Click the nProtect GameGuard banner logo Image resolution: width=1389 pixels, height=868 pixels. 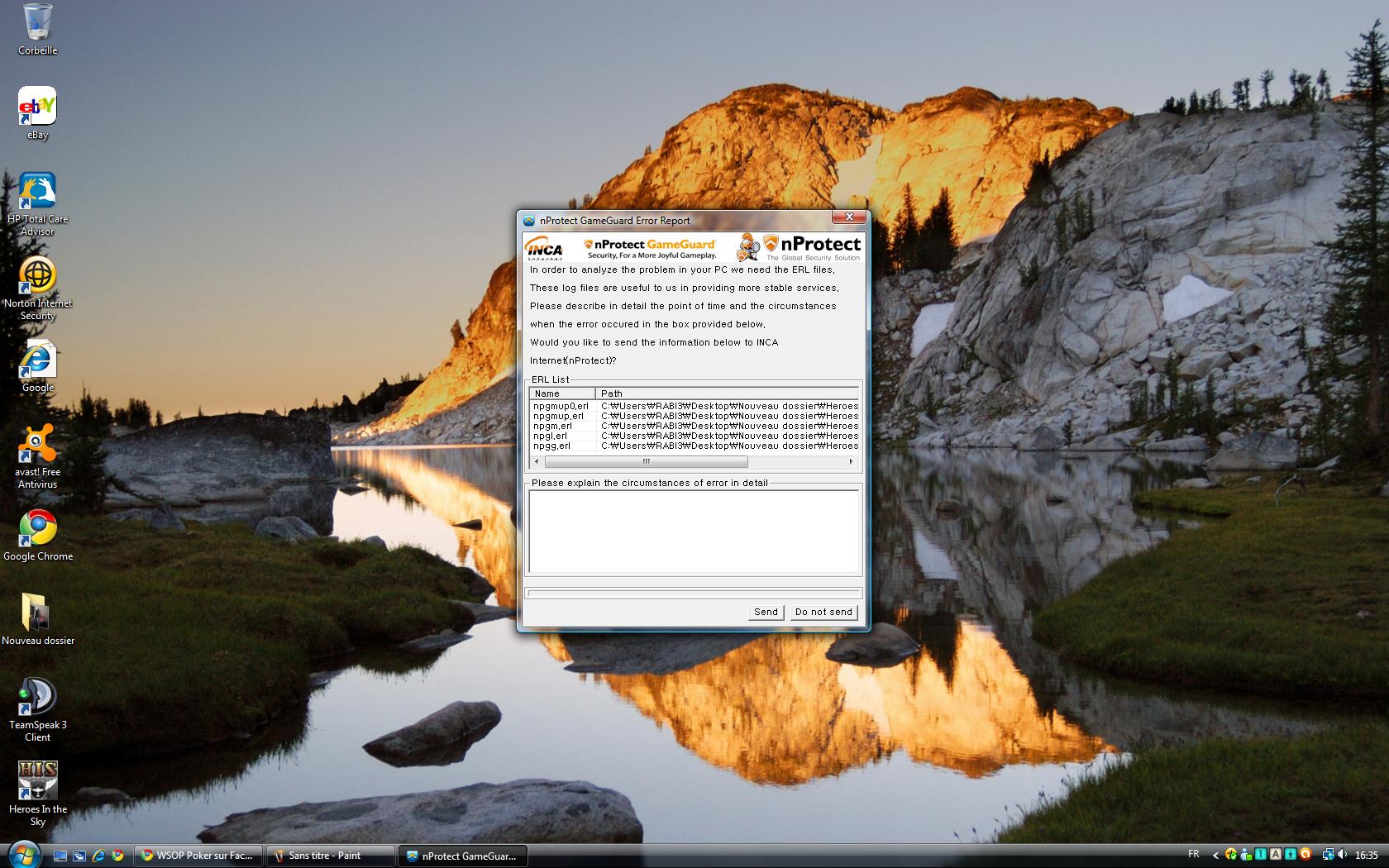click(650, 248)
